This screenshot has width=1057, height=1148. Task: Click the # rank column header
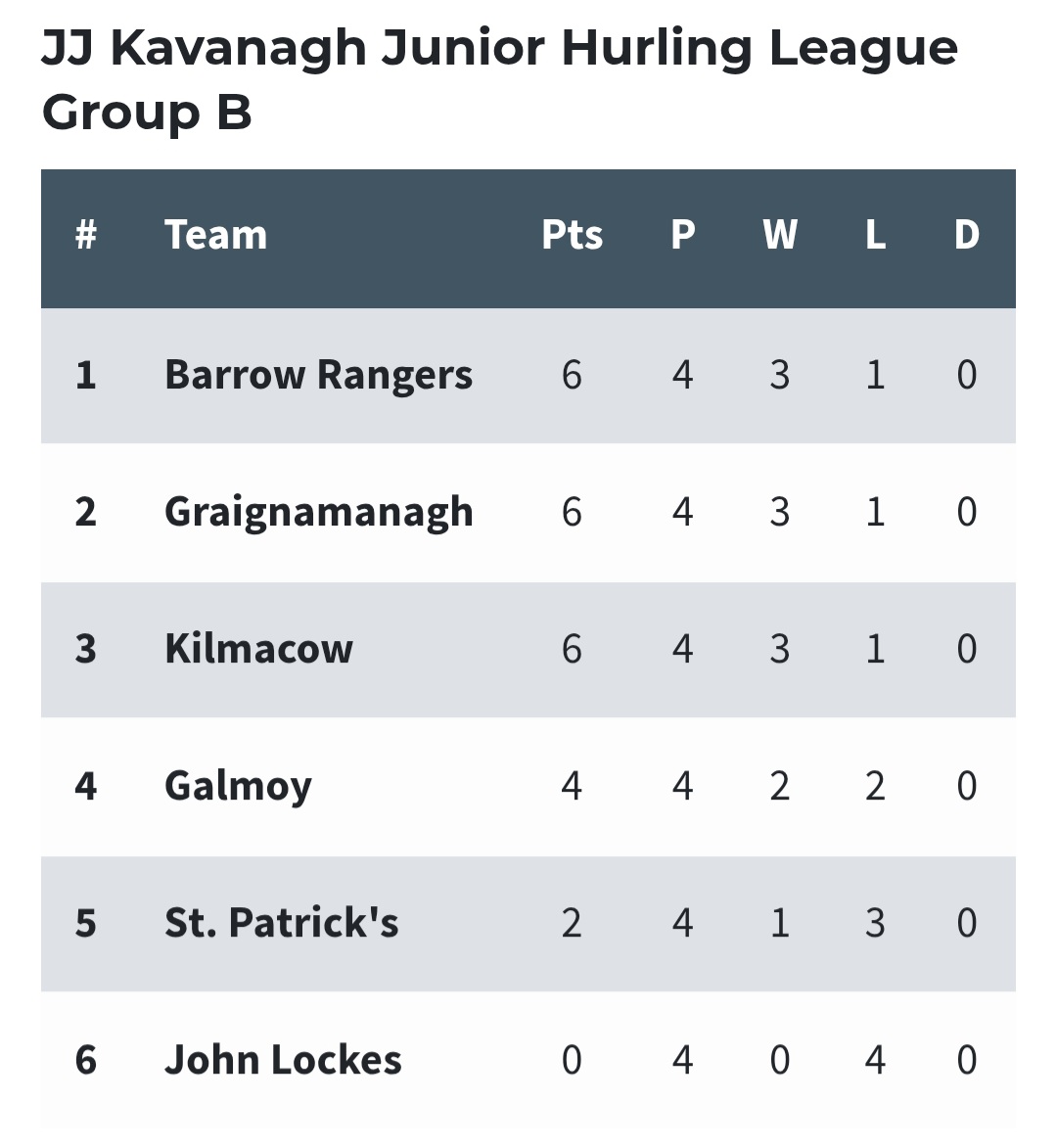coord(86,235)
